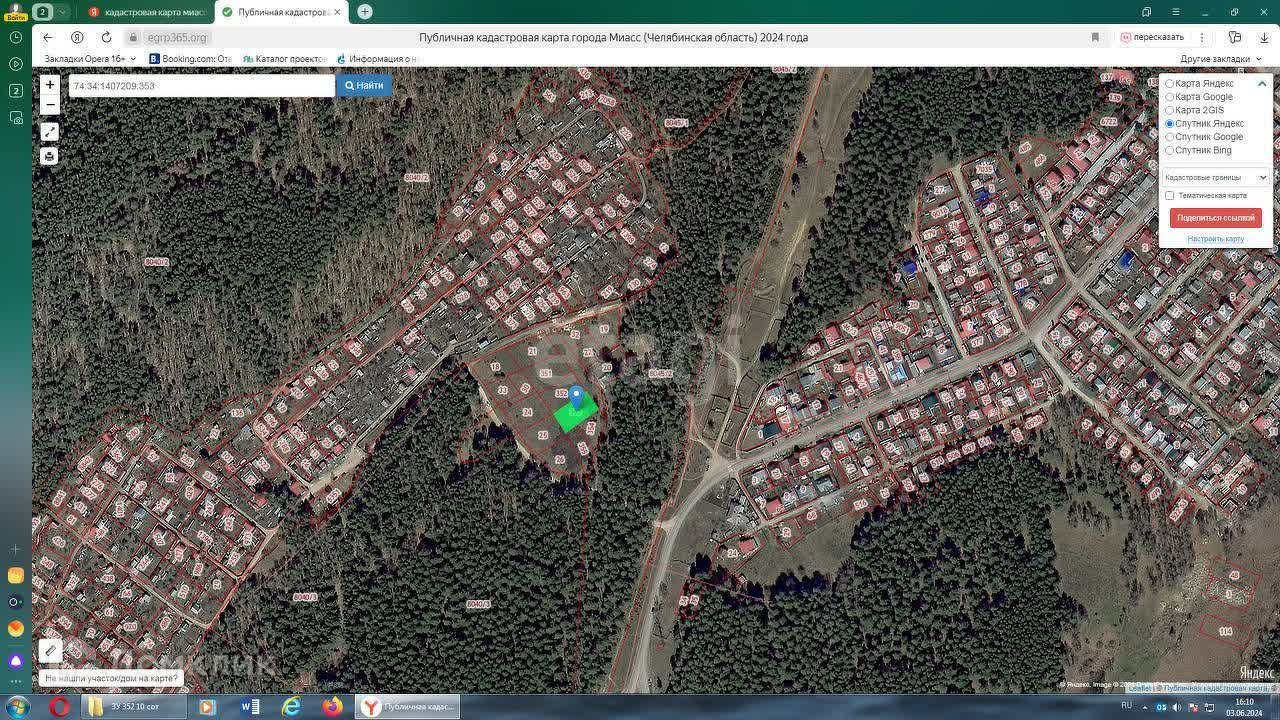This screenshot has height=720, width=1280.
Task: Select Карта 2GIS base layer
Action: click(1169, 110)
